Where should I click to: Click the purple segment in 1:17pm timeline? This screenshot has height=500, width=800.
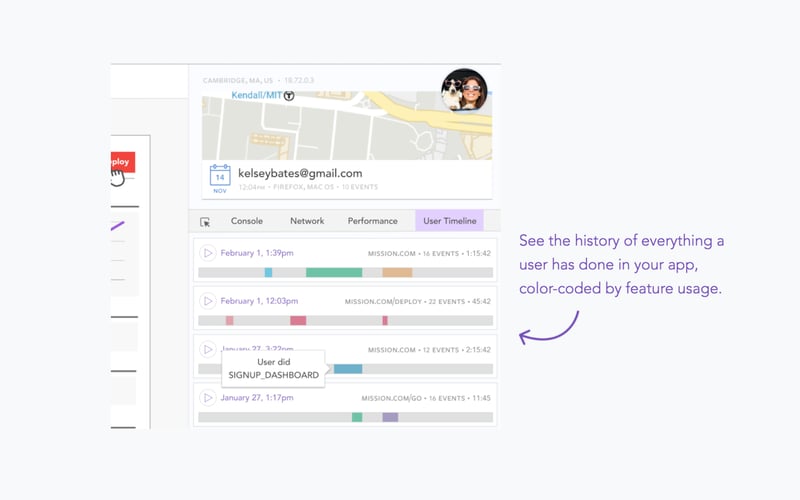pyautogui.click(x=390, y=417)
